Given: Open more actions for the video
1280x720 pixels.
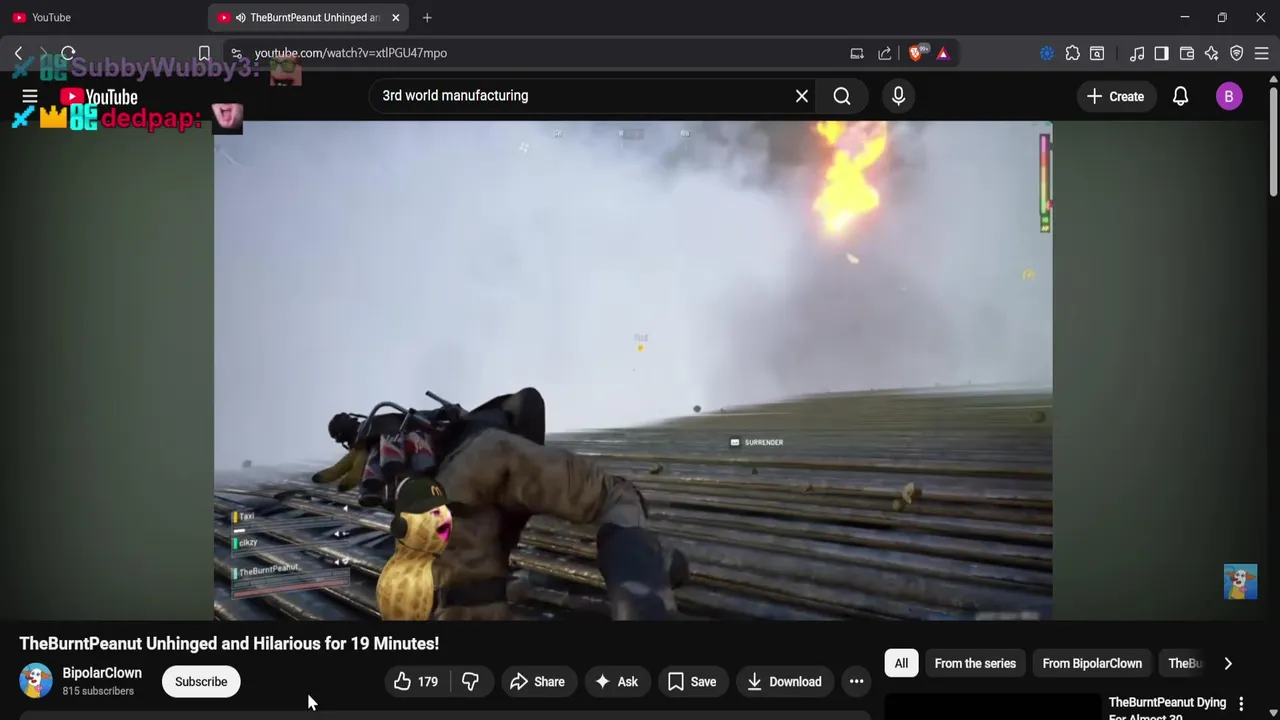Looking at the screenshot, I should coord(856,682).
